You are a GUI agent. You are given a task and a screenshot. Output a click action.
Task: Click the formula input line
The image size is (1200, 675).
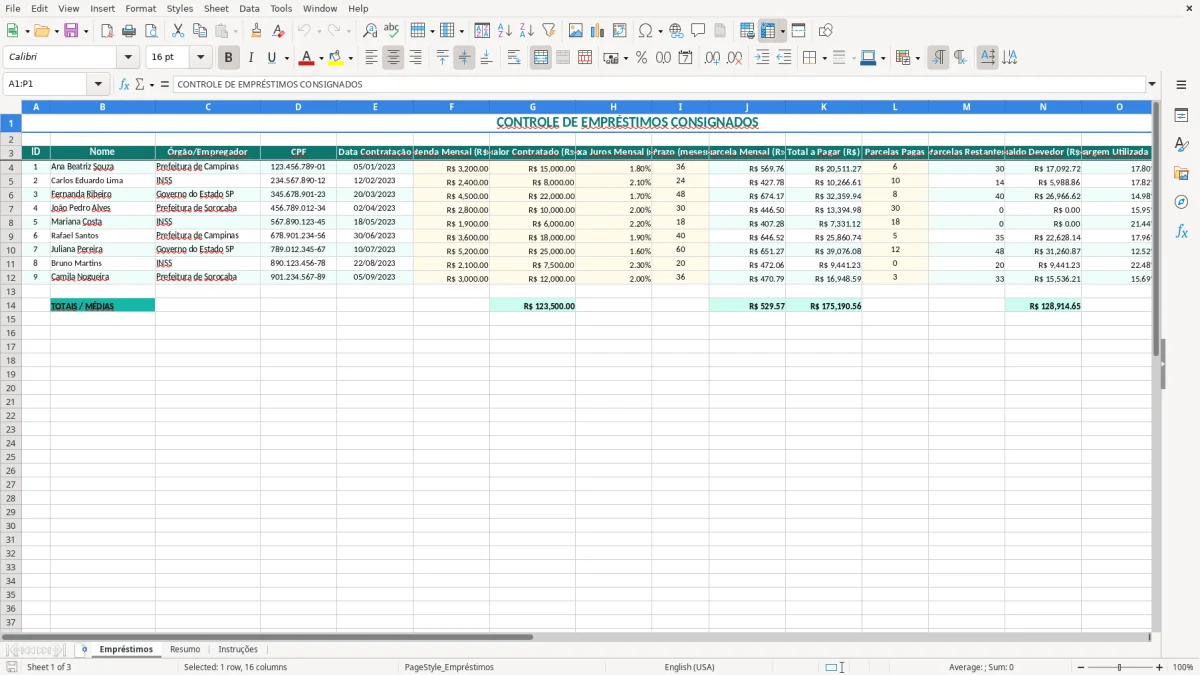point(660,84)
